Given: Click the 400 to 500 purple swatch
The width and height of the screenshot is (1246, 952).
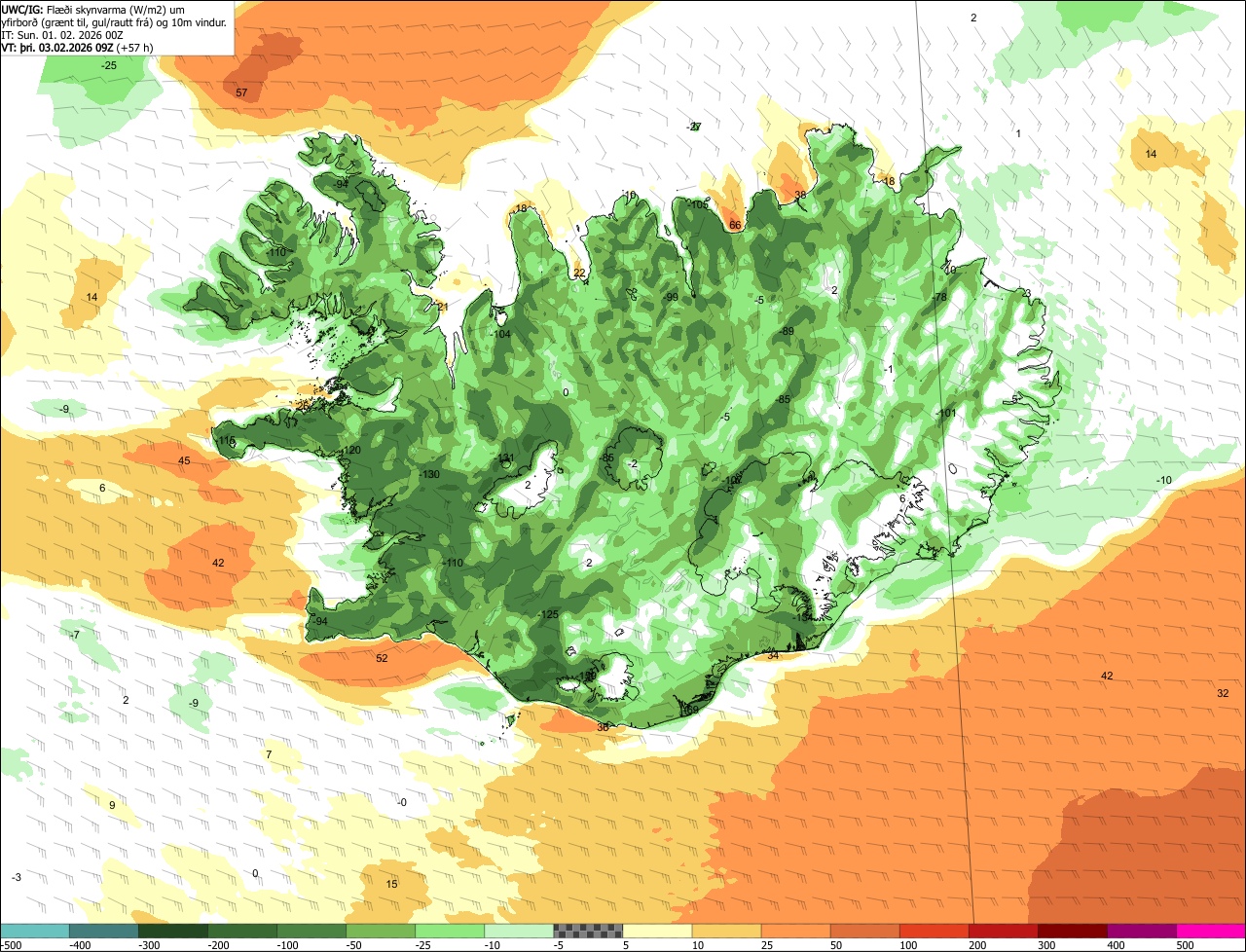Looking at the screenshot, I should (x=1141, y=931).
